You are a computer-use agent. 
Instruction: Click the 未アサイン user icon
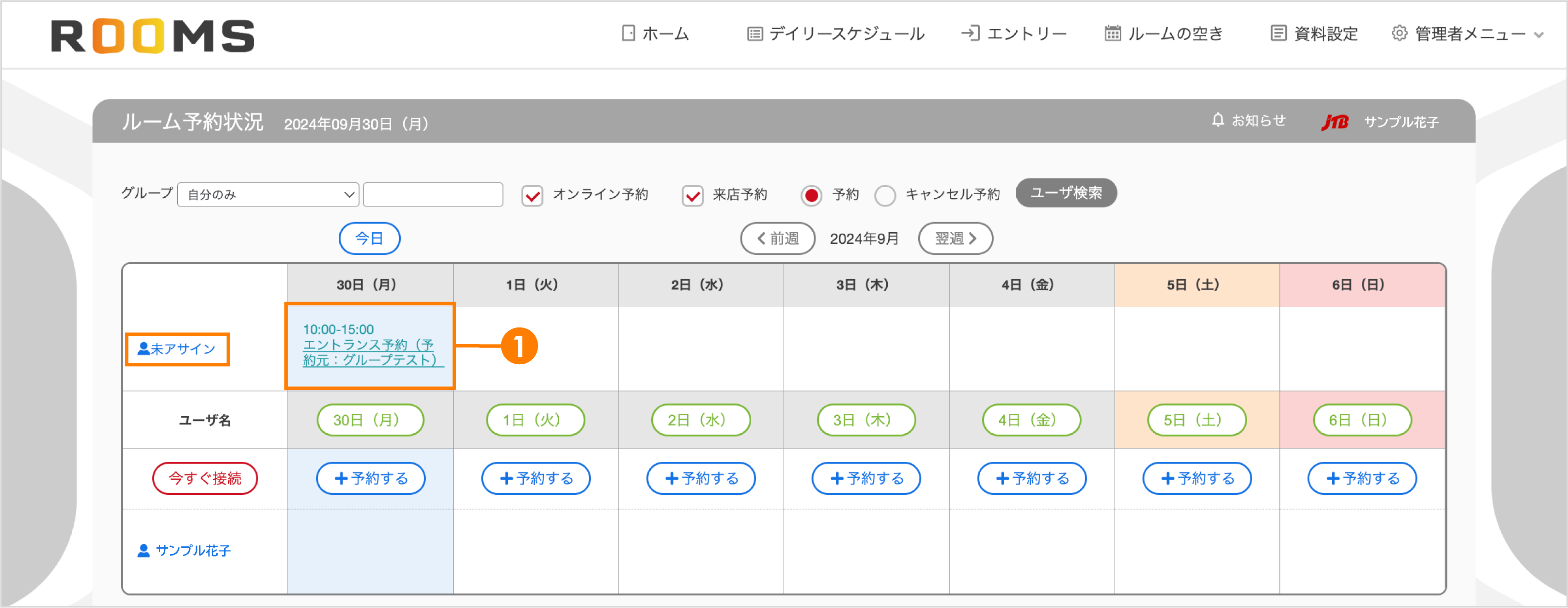(144, 349)
